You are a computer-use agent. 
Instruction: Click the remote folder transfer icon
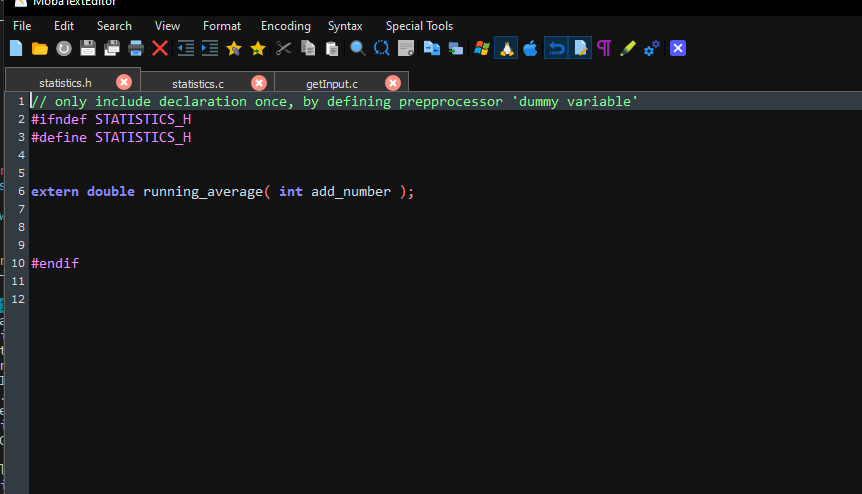[456, 48]
